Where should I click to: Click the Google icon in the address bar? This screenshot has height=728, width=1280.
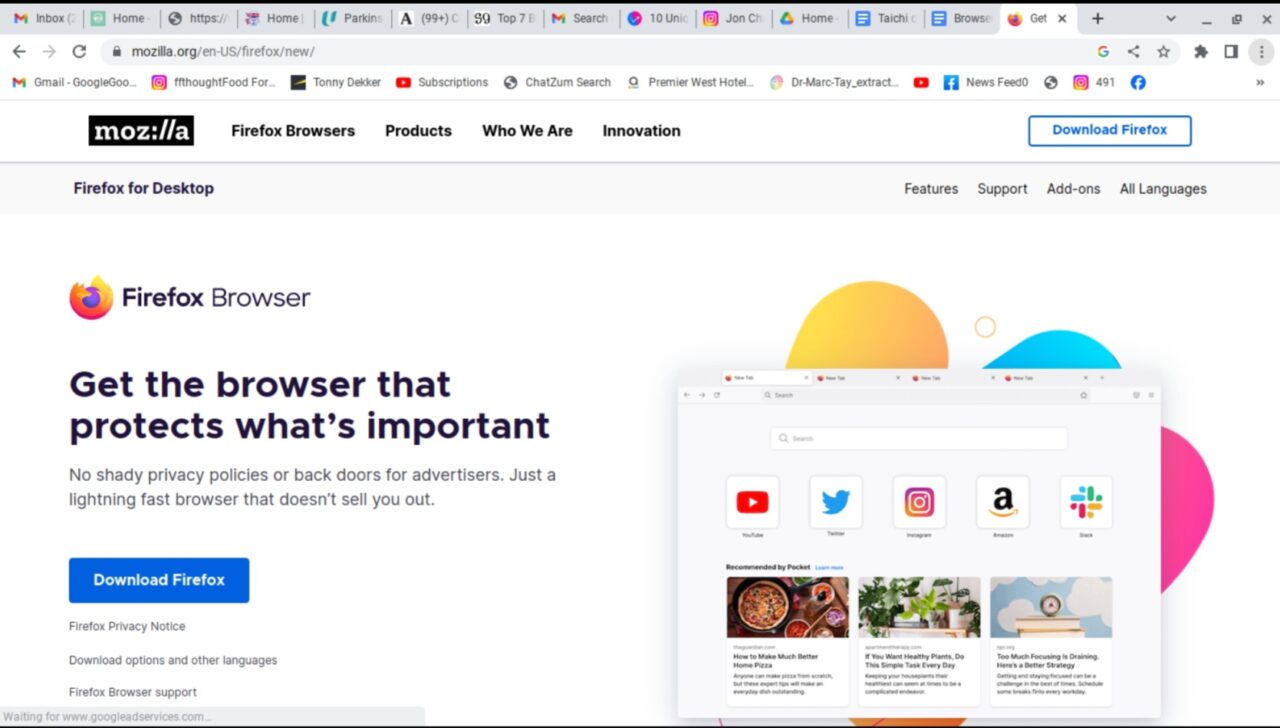[1103, 51]
